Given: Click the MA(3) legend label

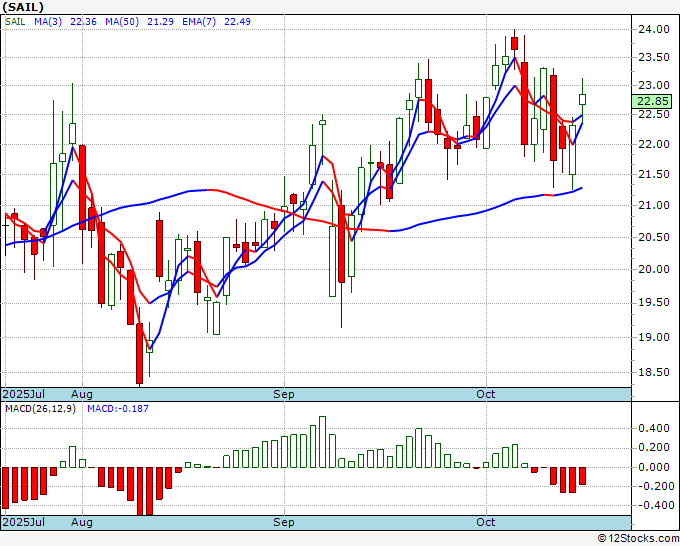Looking at the screenshot, I should [48, 22].
